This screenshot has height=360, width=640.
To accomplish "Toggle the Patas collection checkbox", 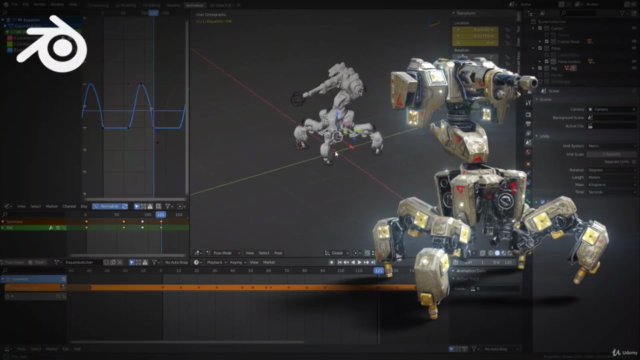I will pos(540,48).
